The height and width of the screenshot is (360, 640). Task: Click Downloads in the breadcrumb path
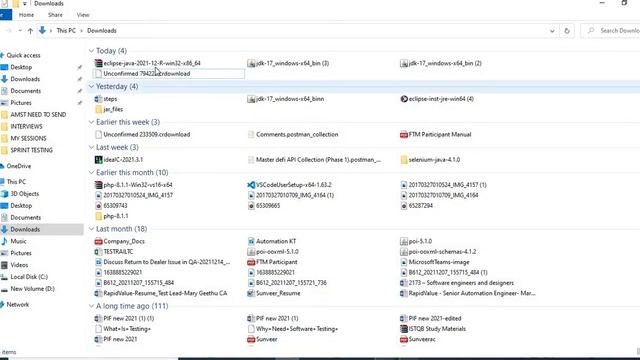point(102,31)
